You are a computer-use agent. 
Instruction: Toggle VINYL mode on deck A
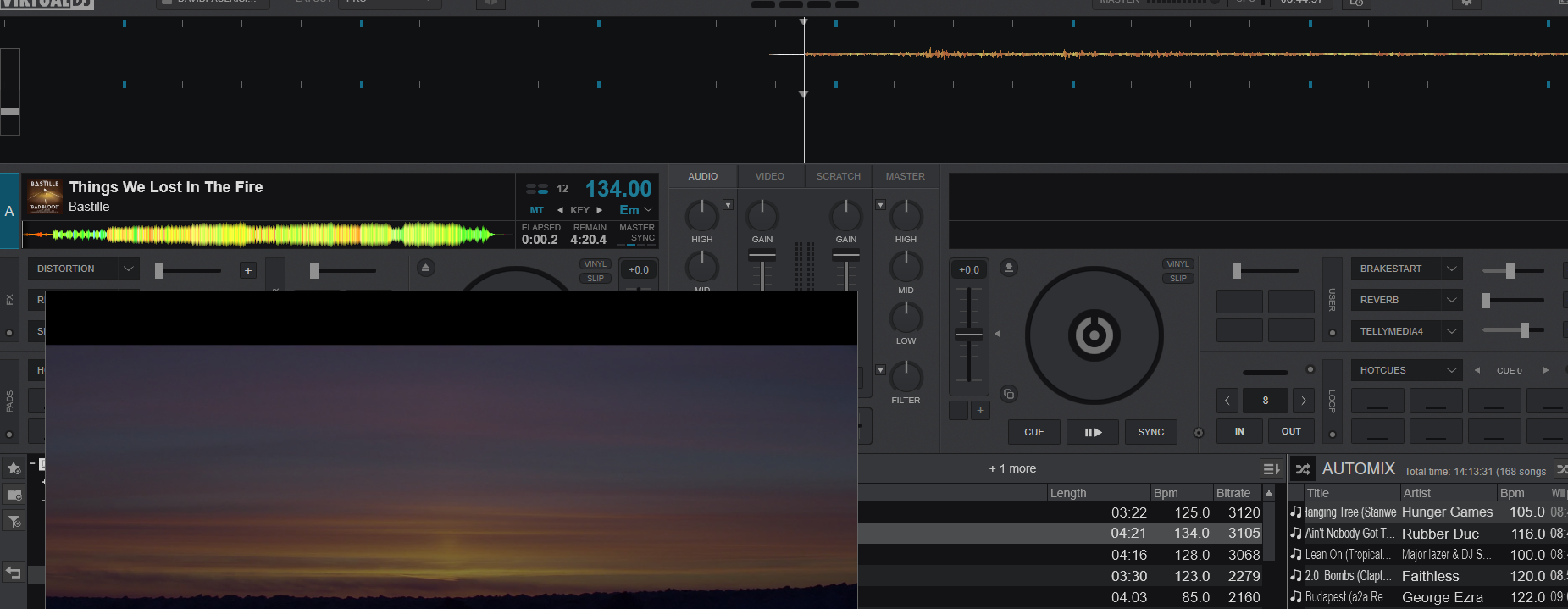[596, 264]
